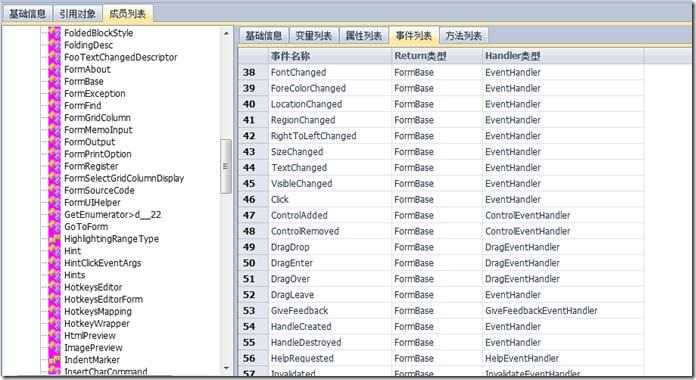Select the ForeColorChanged event cell

pyautogui.click(x=330, y=88)
